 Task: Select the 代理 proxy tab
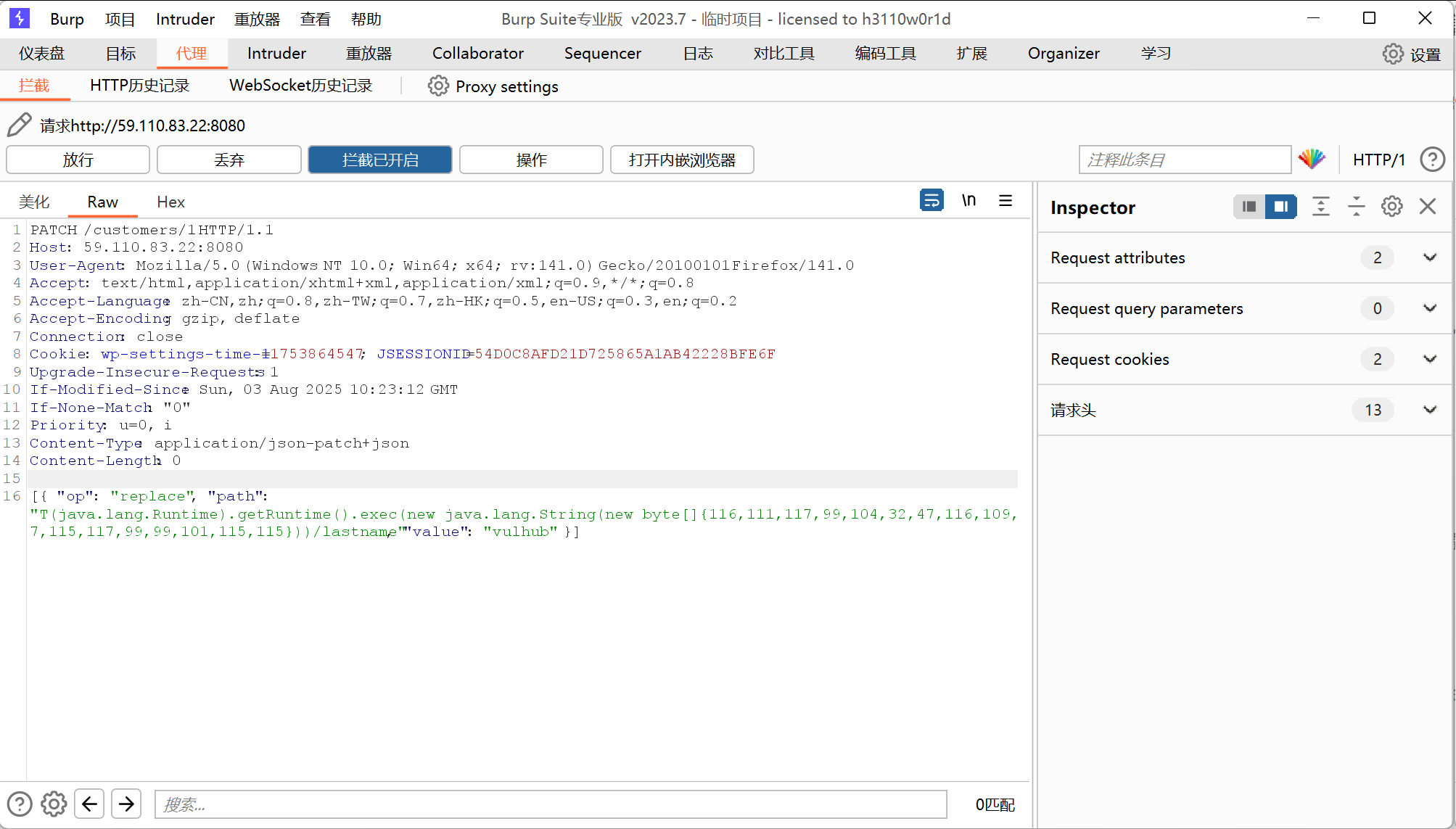[x=192, y=54]
